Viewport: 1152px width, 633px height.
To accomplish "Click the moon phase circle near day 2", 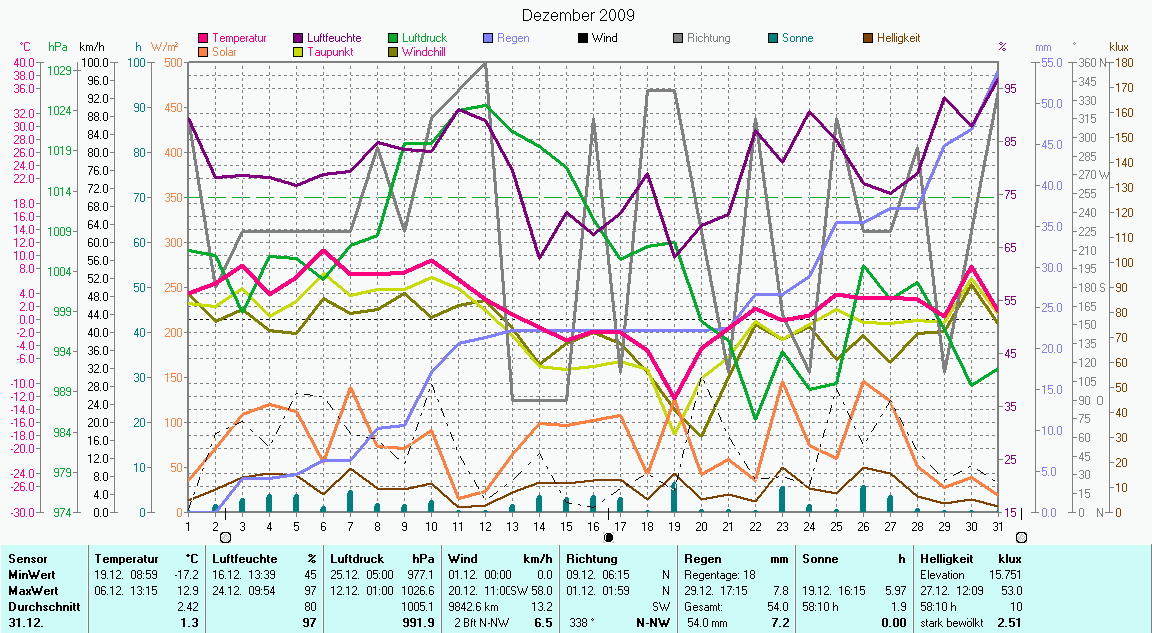I will pyautogui.click(x=225, y=537).
